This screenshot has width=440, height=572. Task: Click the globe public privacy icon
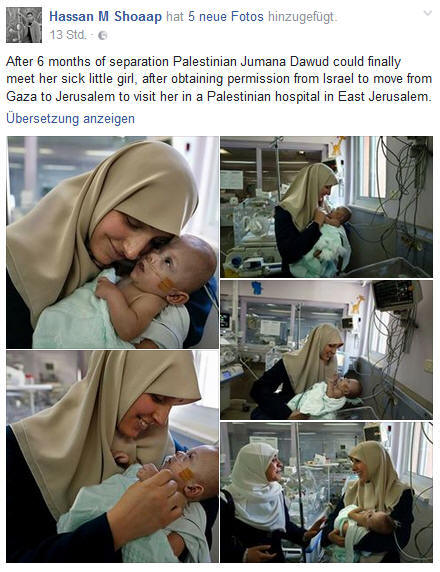pos(103,35)
